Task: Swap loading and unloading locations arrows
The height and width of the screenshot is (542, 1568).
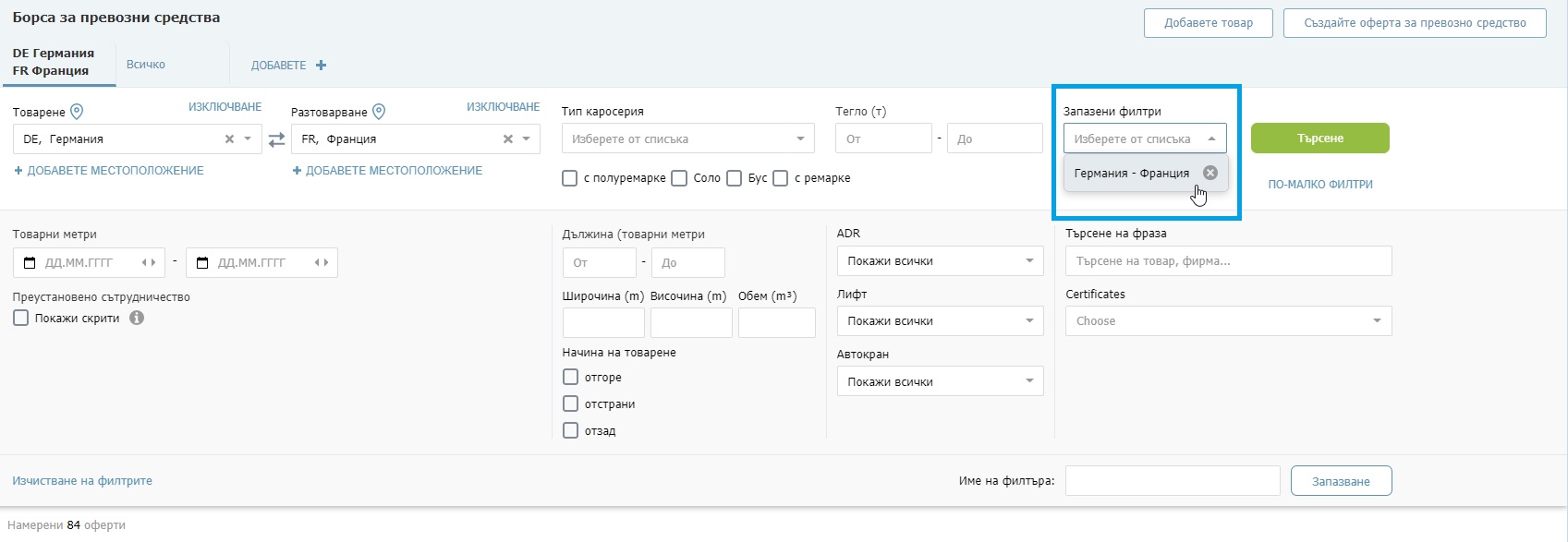Action: [x=276, y=139]
